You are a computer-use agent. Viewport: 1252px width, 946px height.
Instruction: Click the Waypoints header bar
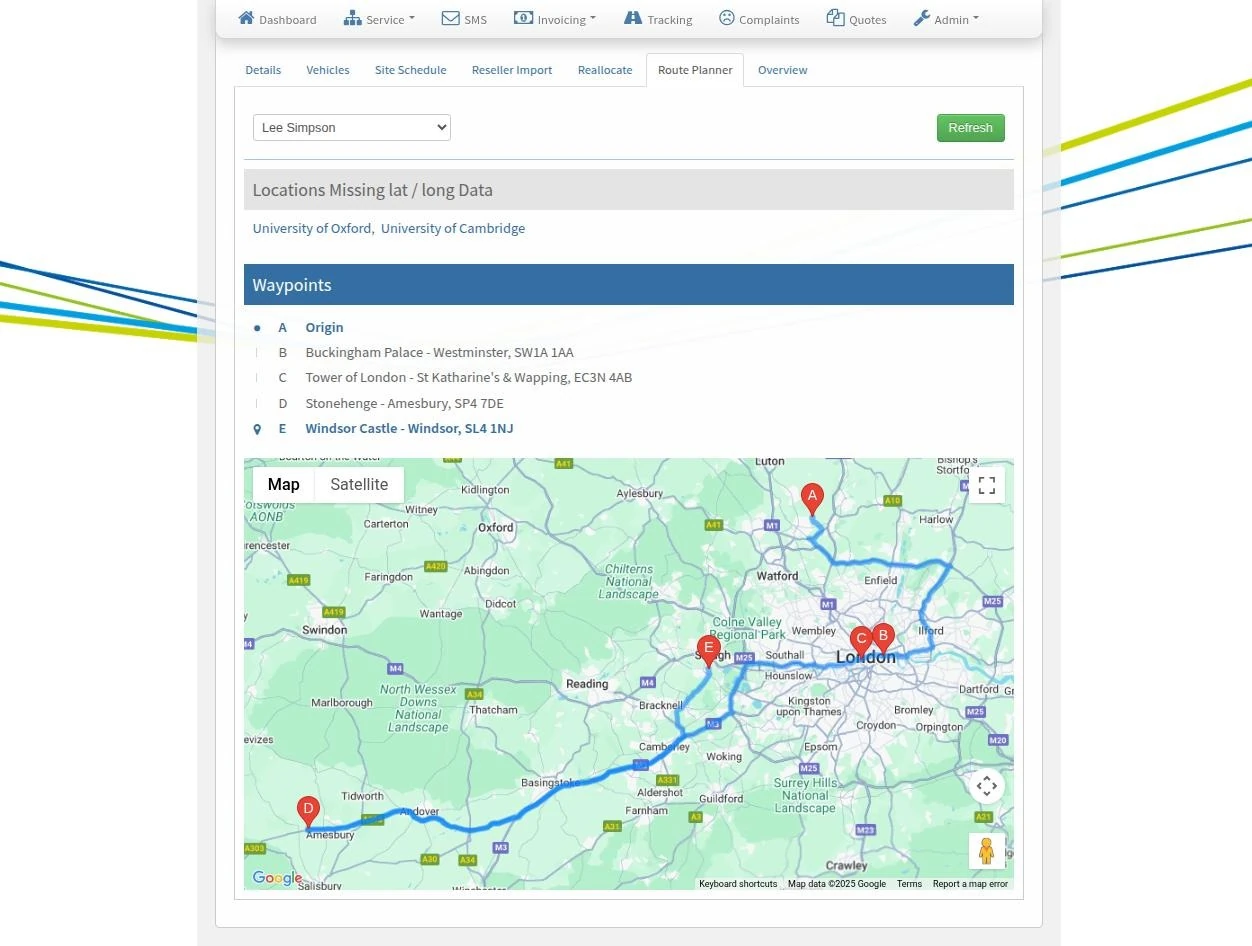click(x=629, y=285)
